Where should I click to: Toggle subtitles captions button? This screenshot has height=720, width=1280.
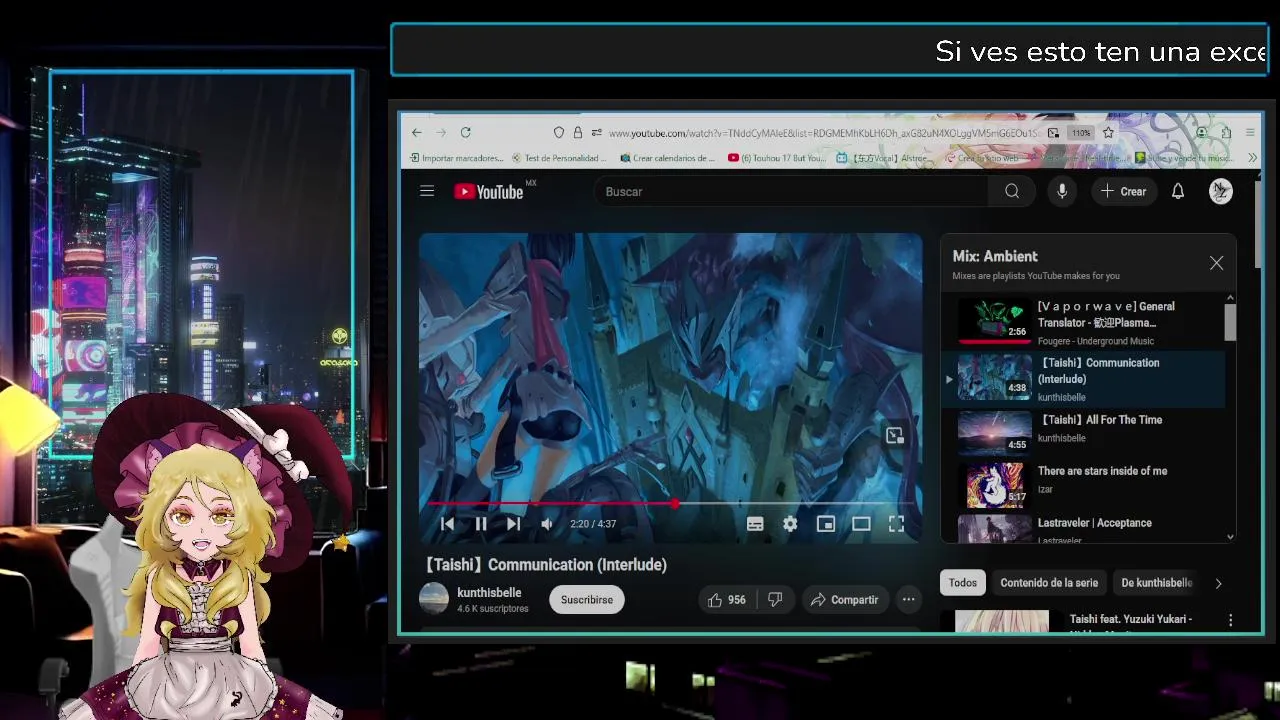pyautogui.click(x=755, y=524)
